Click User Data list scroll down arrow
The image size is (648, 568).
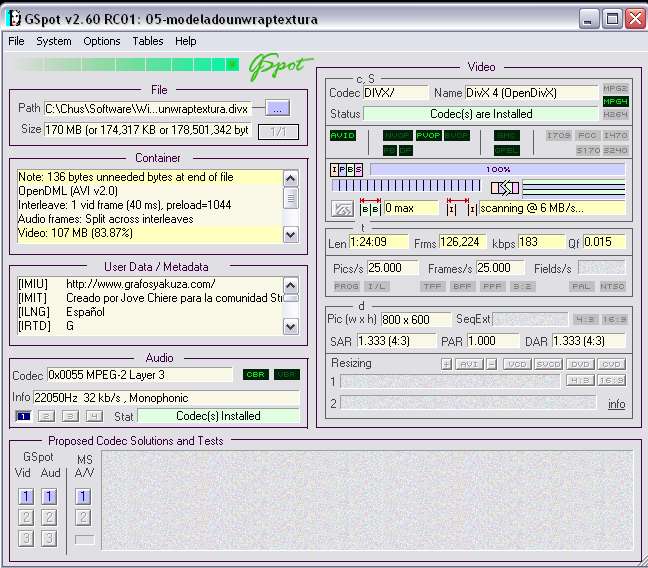click(291, 327)
